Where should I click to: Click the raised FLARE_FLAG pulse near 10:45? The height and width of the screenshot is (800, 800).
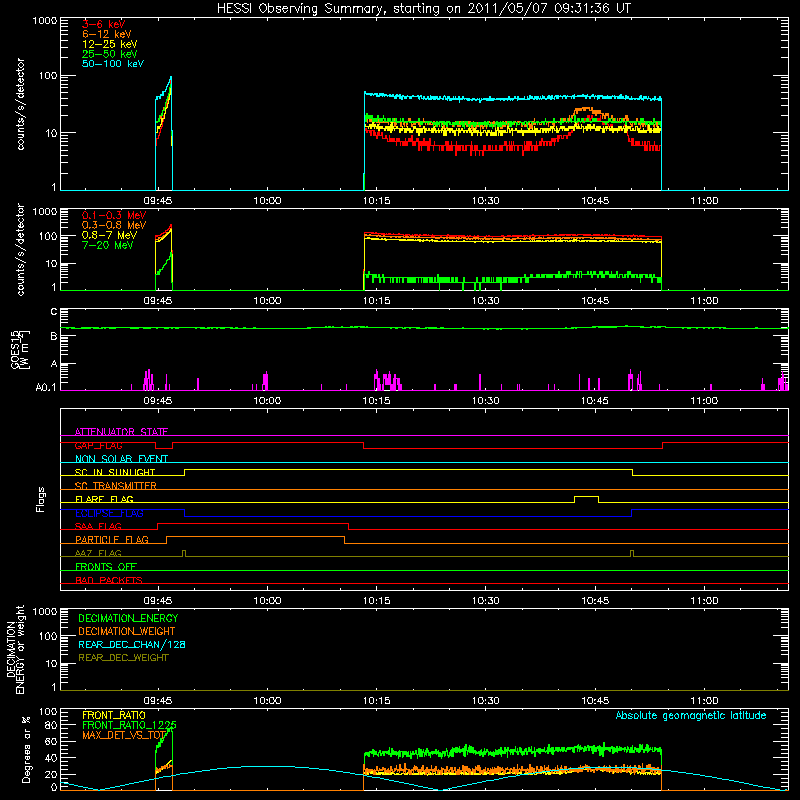[586, 497]
